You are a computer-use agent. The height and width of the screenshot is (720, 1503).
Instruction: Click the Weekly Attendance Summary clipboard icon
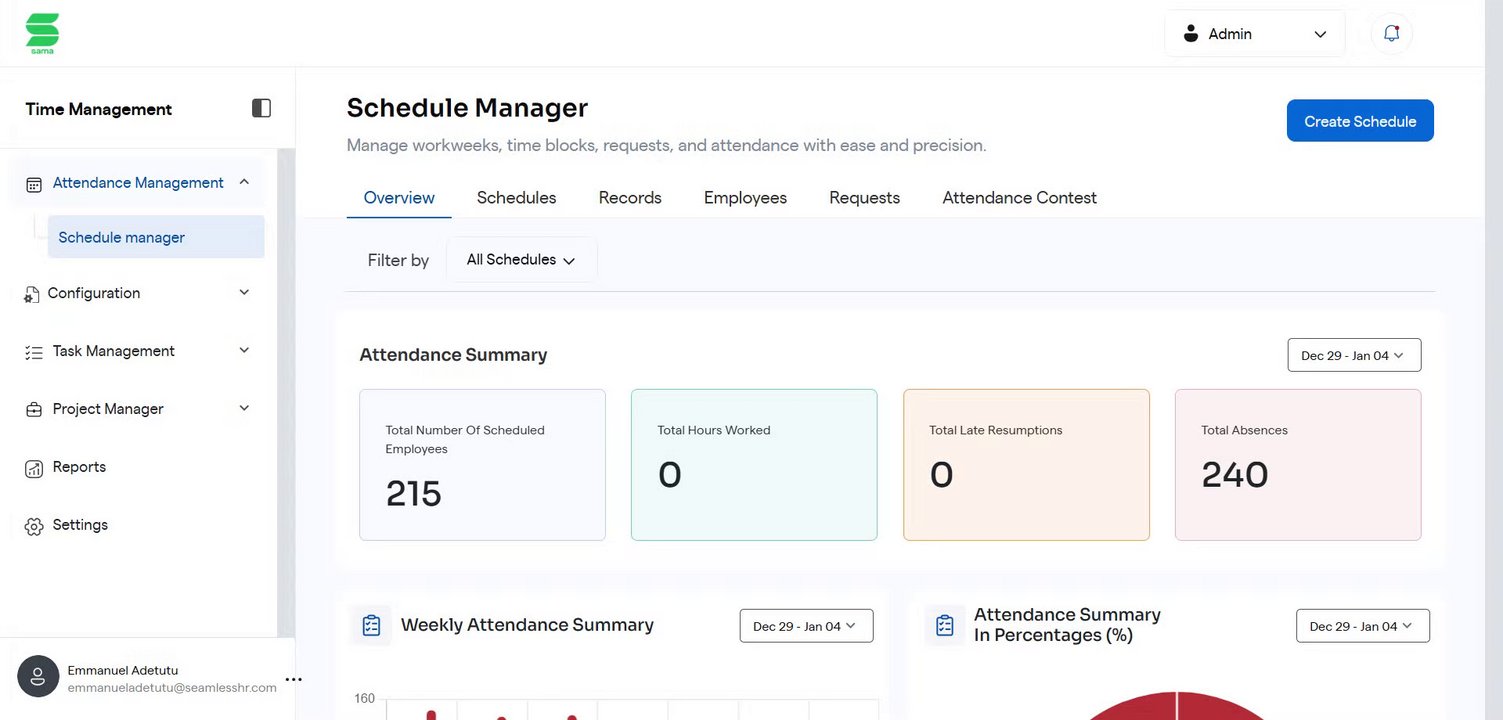[x=371, y=625]
